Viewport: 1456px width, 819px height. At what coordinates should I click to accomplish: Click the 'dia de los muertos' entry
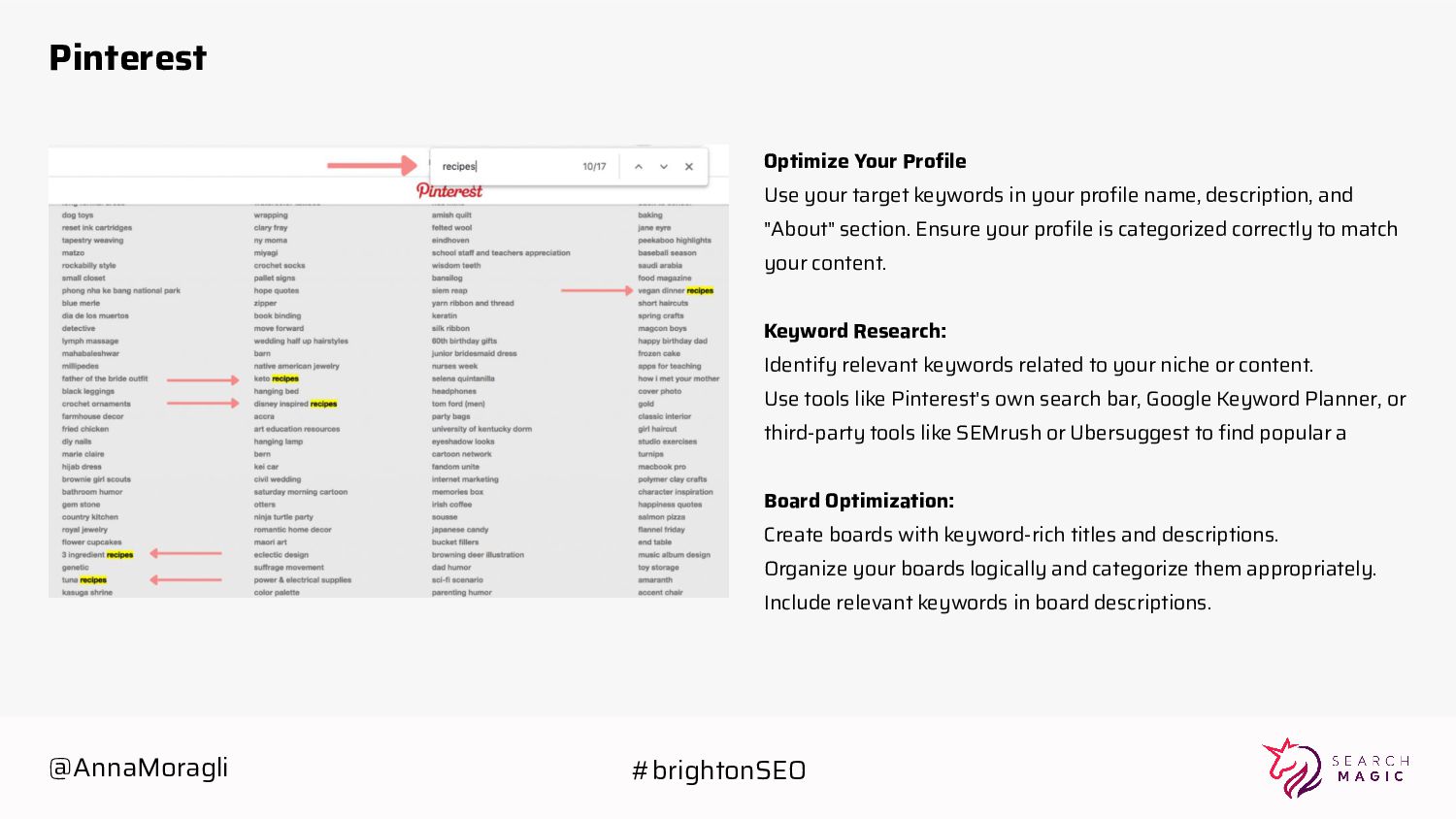[95, 316]
